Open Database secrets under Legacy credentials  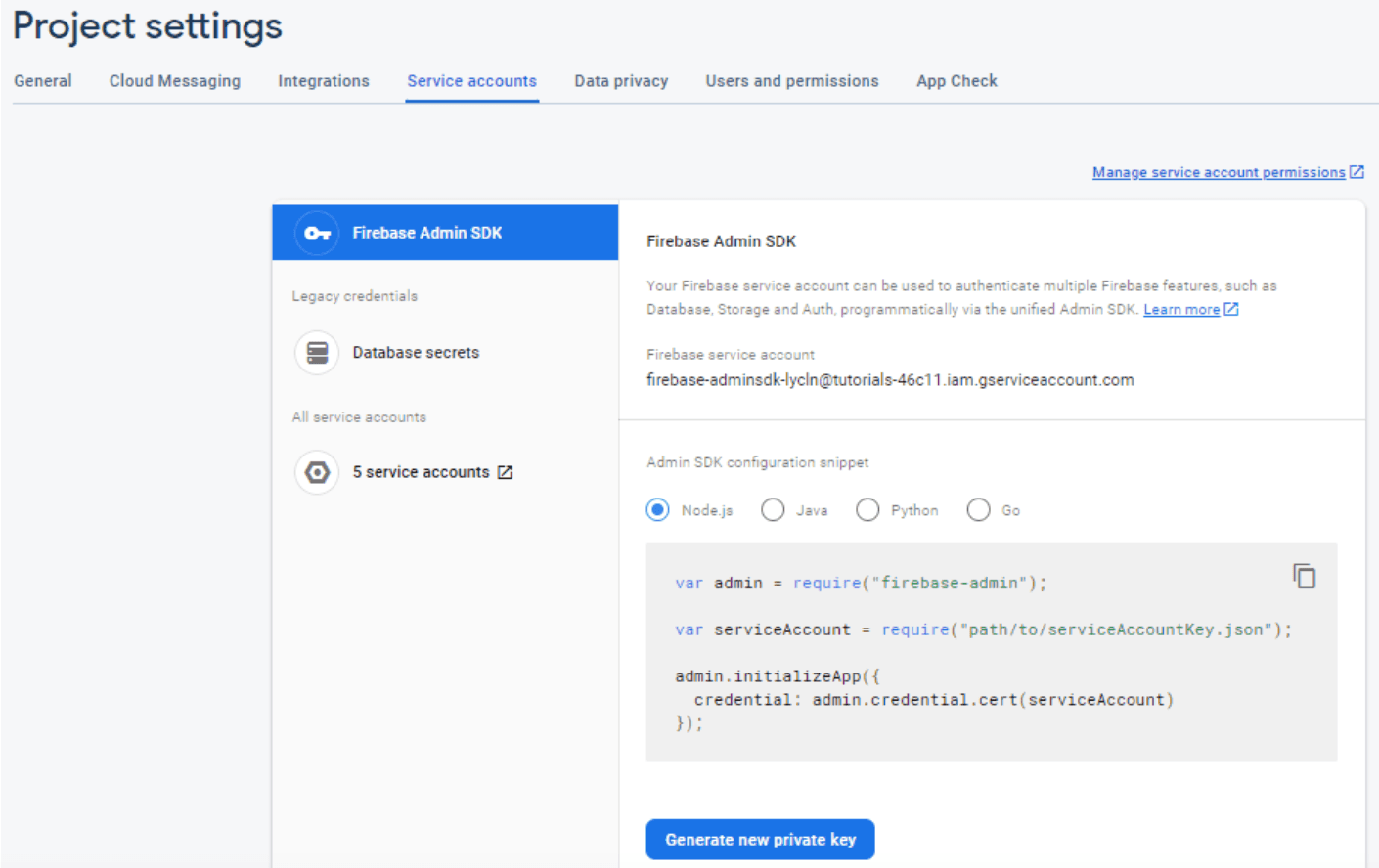(416, 352)
